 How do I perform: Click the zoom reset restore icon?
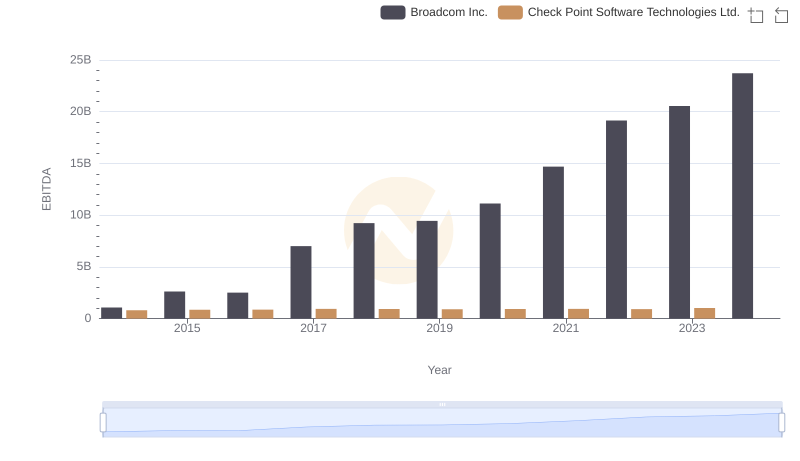click(x=781, y=15)
